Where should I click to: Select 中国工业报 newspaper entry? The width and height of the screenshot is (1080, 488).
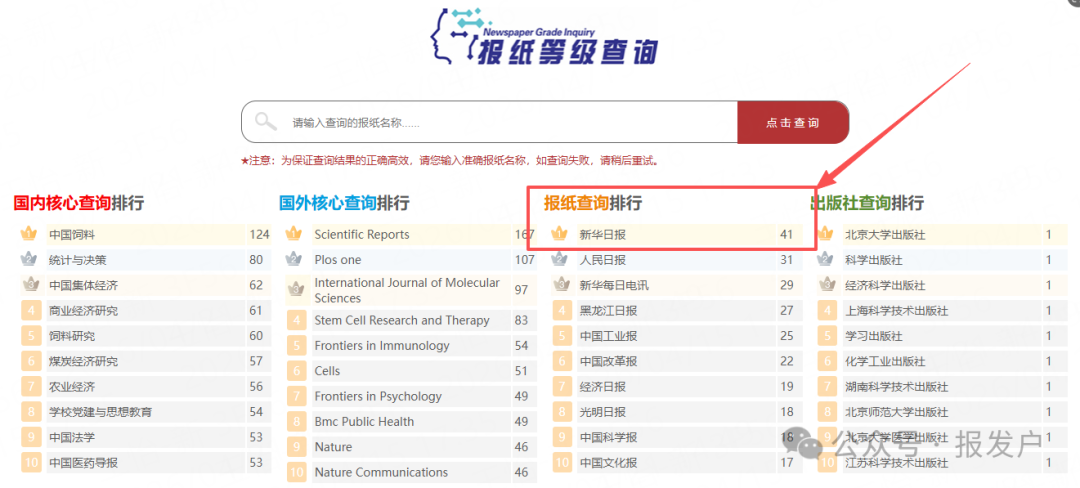608,336
